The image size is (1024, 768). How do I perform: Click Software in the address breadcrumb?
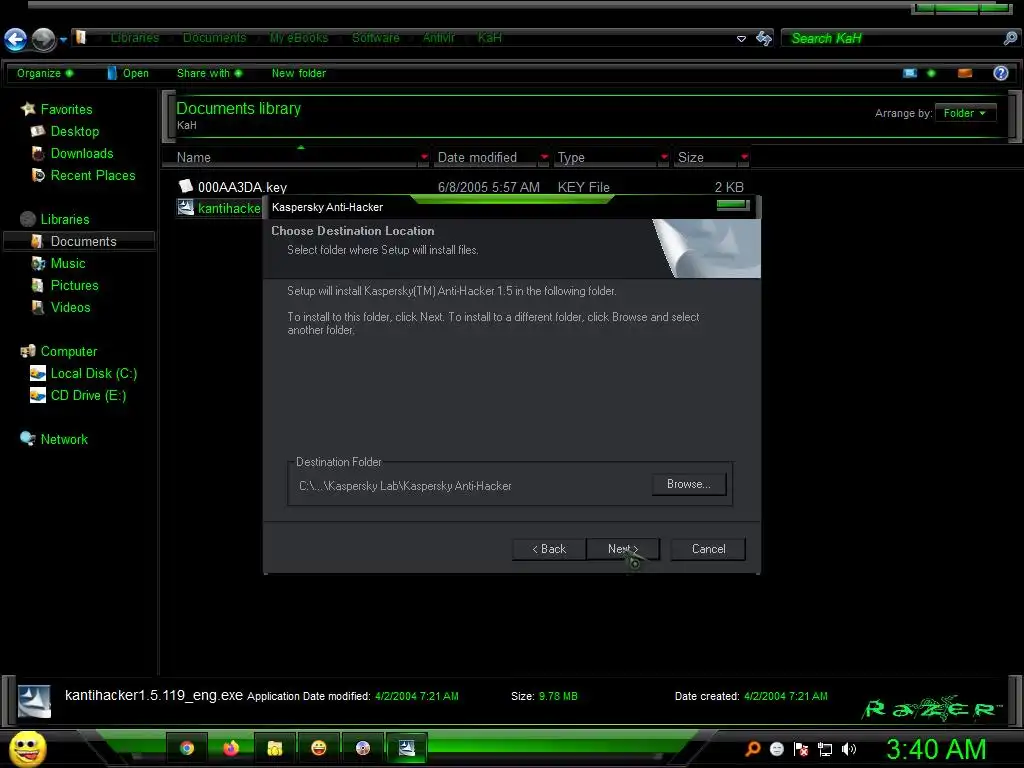pyautogui.click(x=376, y=38)
